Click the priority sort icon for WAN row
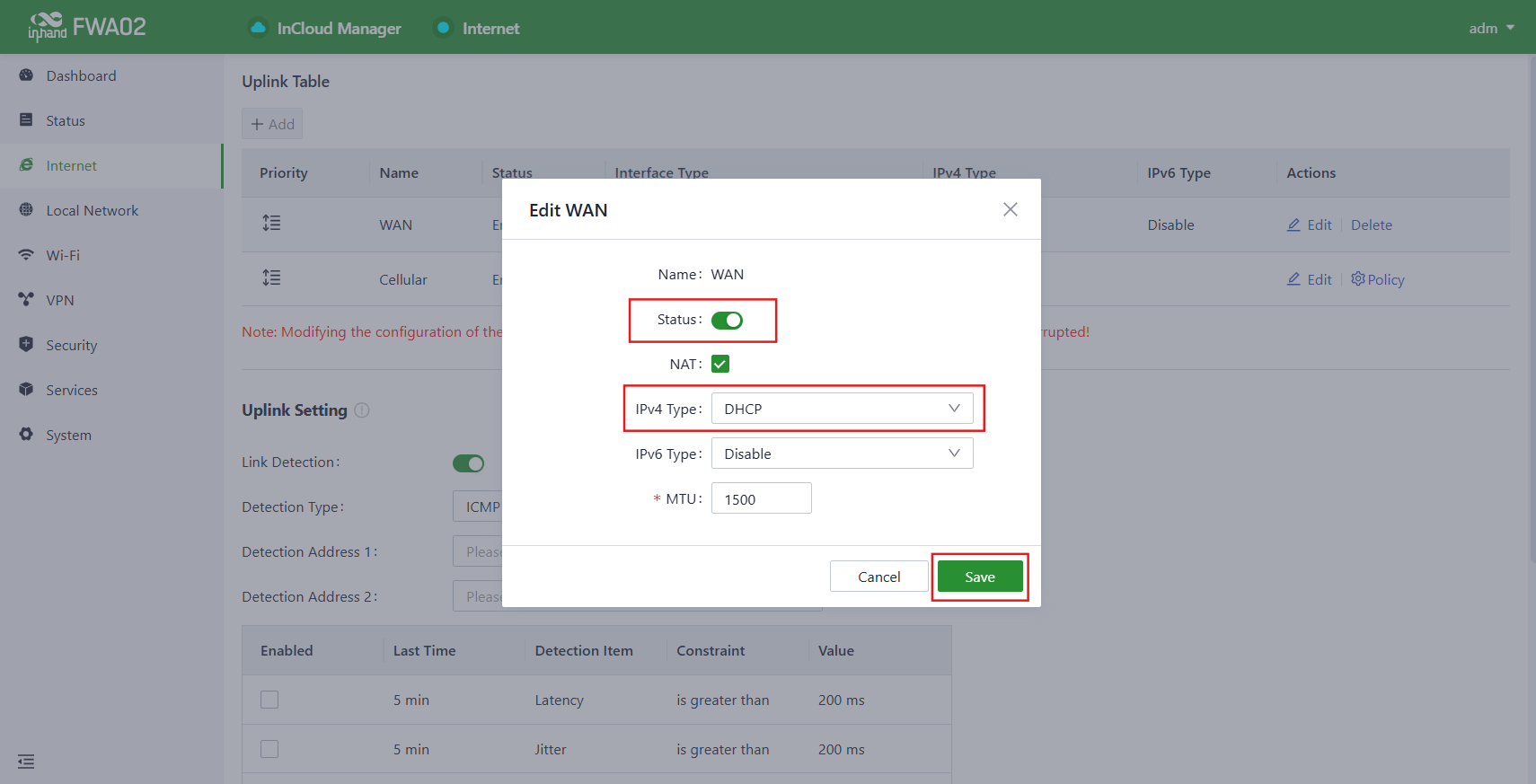The image size is (1536, 784). [x=271, y=223]
